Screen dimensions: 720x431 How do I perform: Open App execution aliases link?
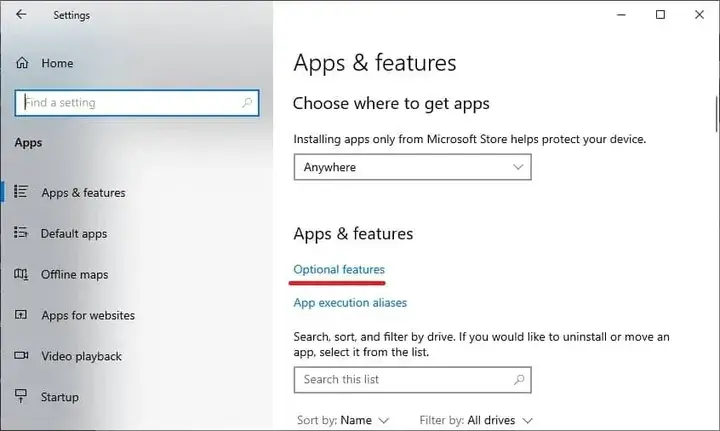point(350,302)
